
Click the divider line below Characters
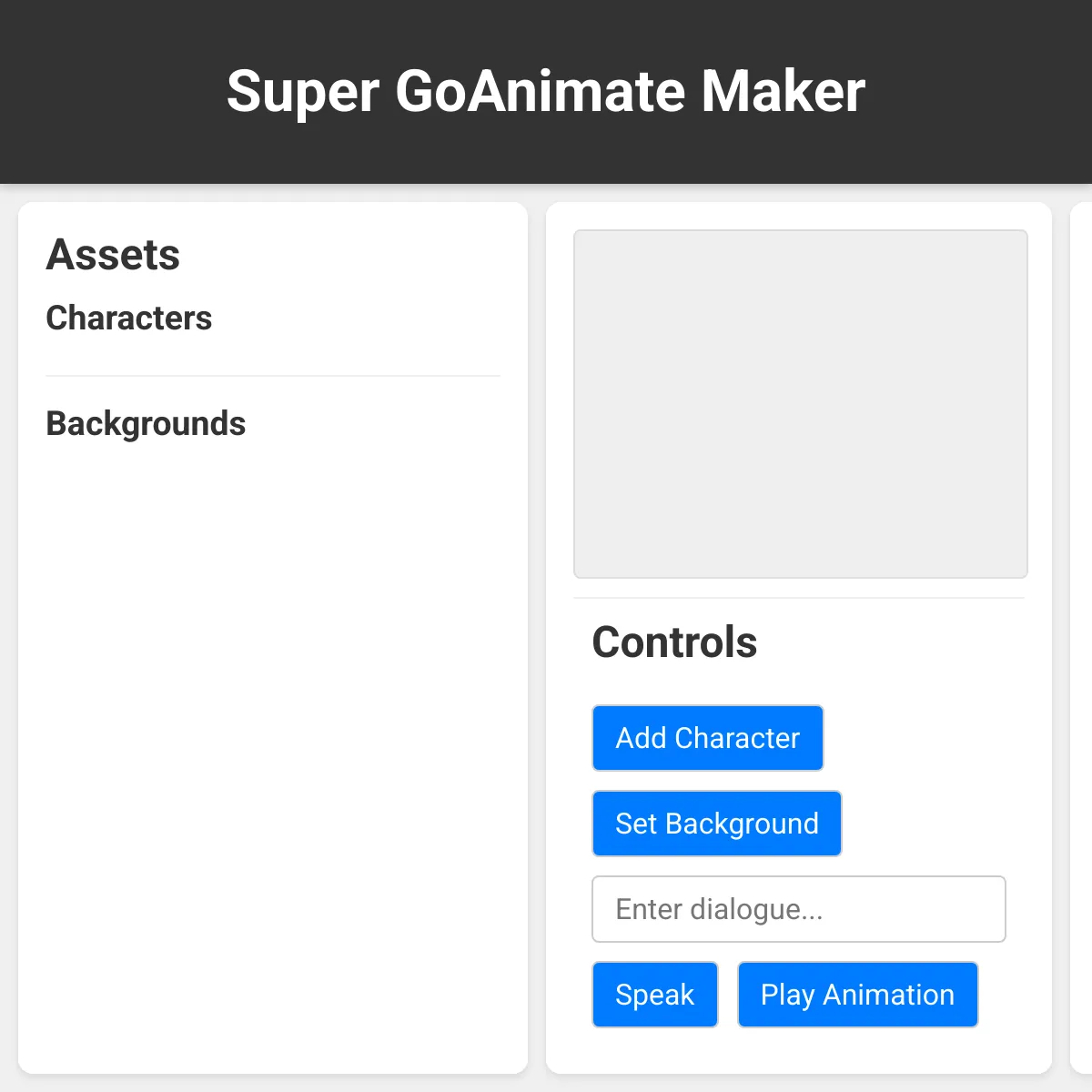pyautogui.click(x=273, y=376)
